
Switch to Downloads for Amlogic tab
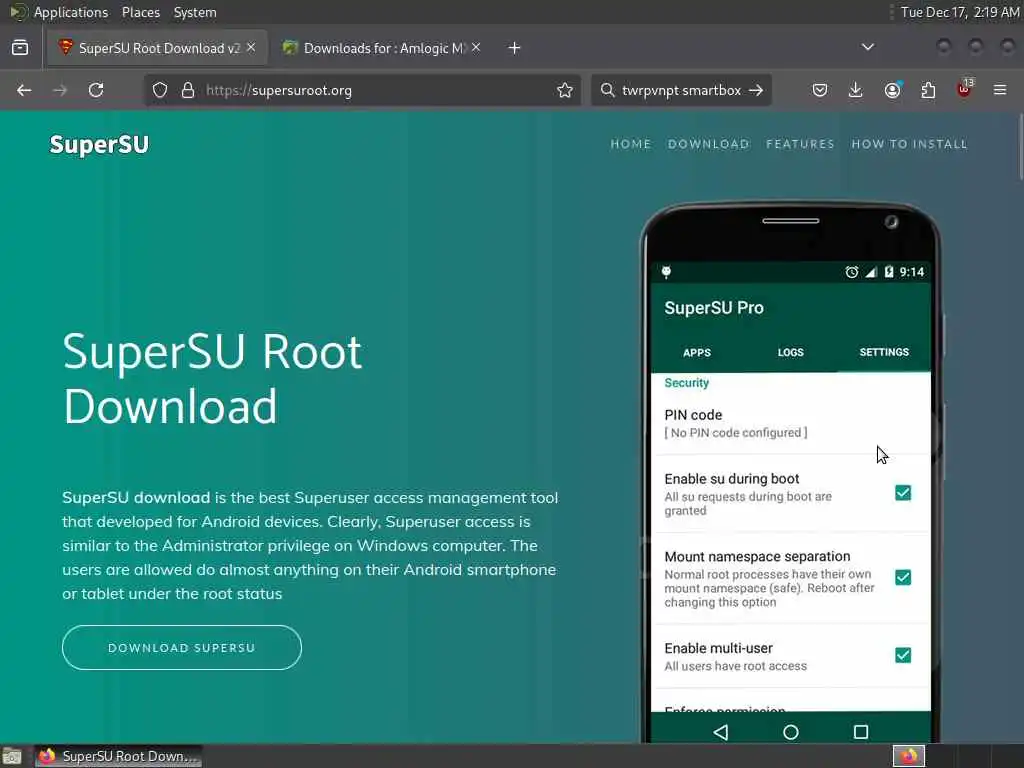[x=381, y=48]
